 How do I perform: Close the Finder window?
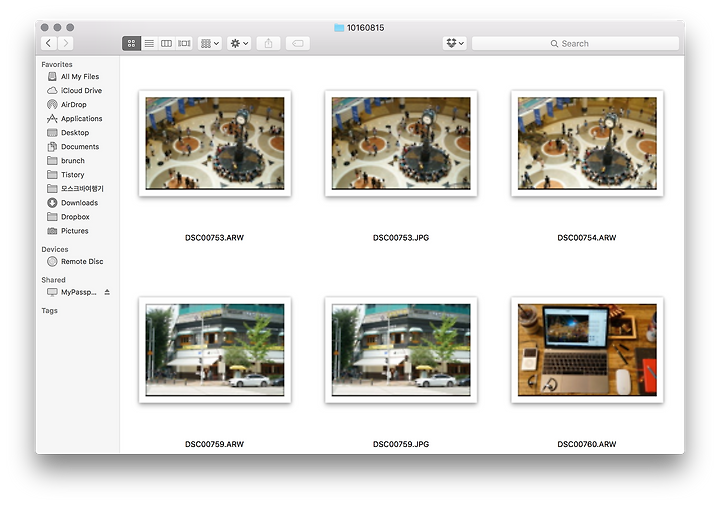point(45,28)
